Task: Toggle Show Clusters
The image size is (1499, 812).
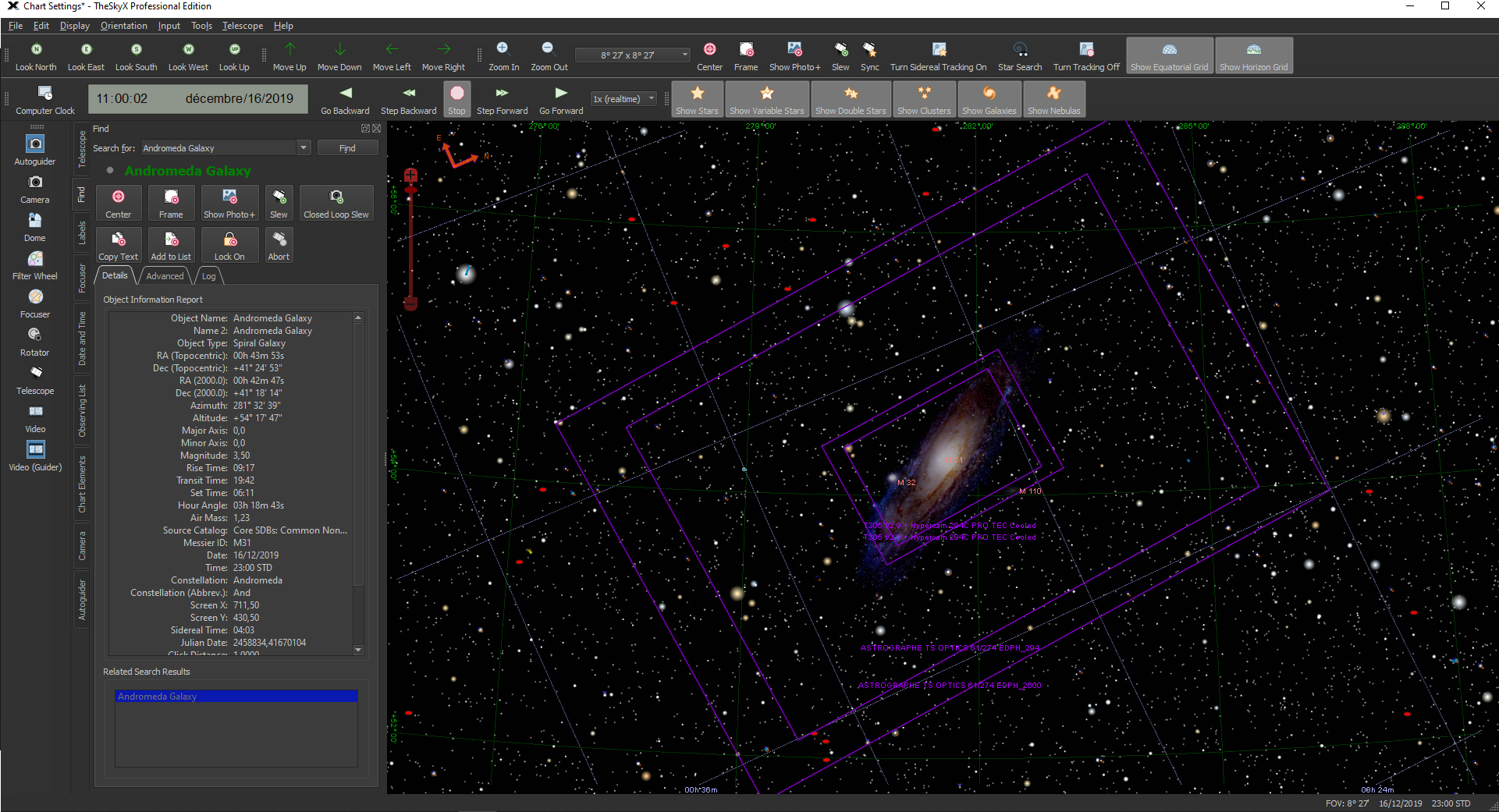Action: click(924, 99)
